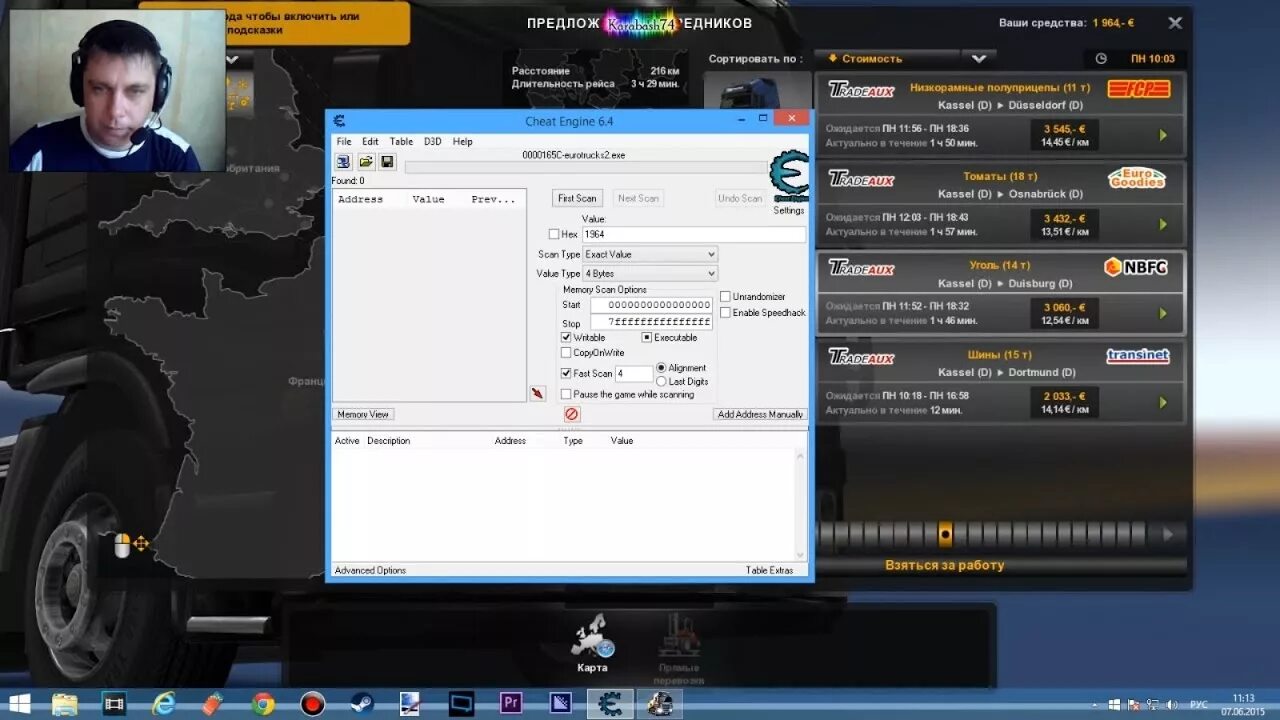1280x720 pixels.
Task: Select the Last Digits radio button
Action: tap(661, 381)
